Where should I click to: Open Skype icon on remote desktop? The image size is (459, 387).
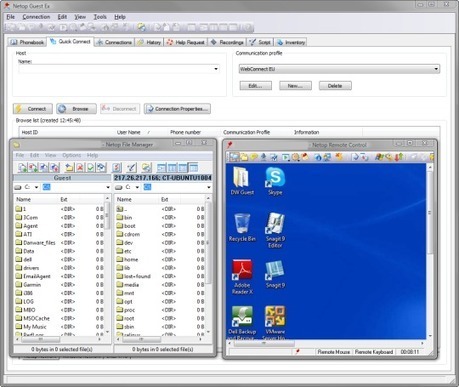click(275, 181)
